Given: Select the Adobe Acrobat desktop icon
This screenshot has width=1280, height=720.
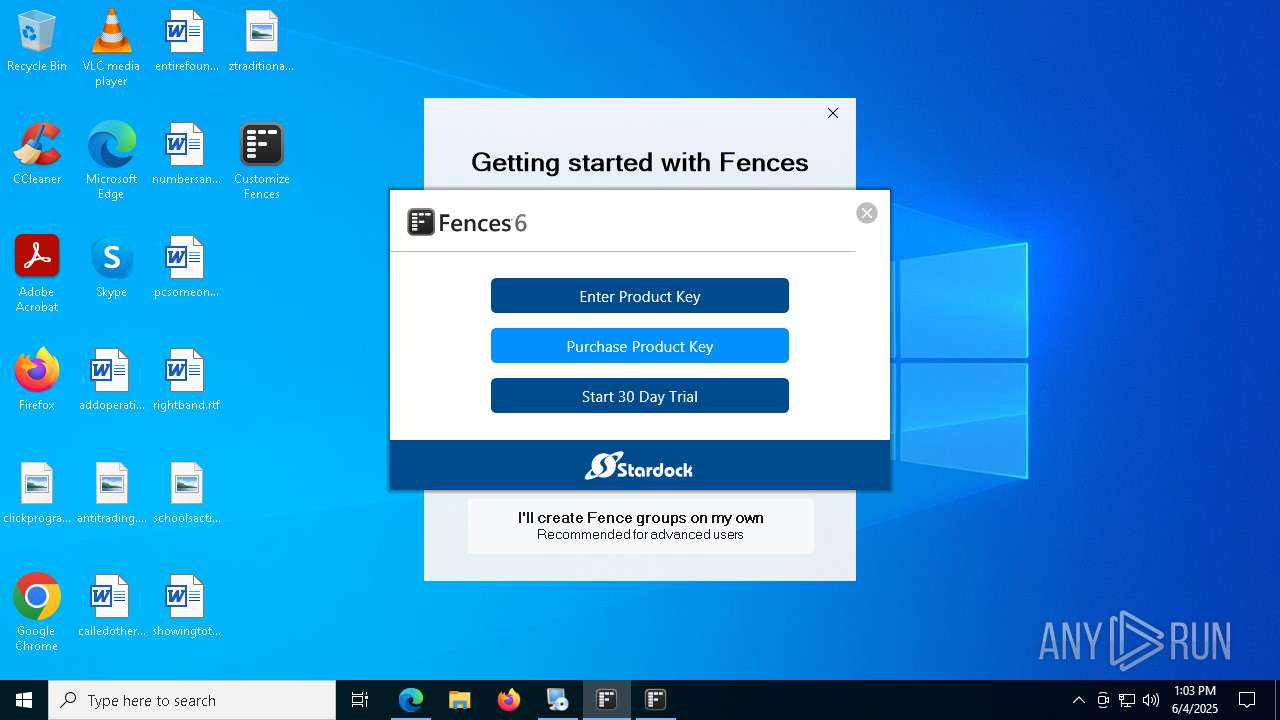Looking at the screenshot, I should (37, 273).
